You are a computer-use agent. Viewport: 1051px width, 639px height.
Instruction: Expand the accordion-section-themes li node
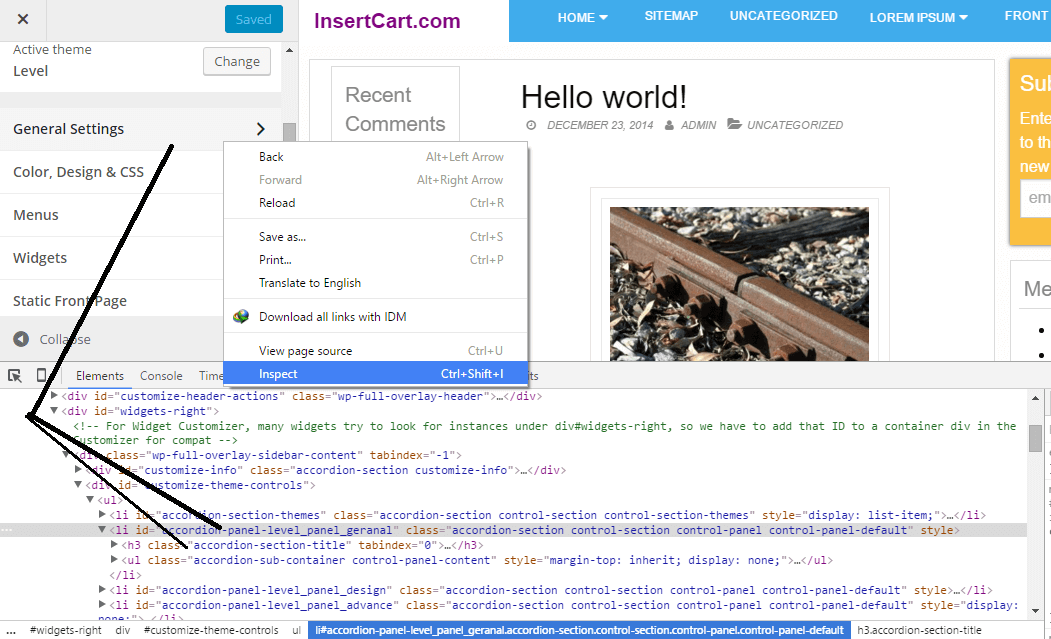pyautogui.click(x=103, y=515)
